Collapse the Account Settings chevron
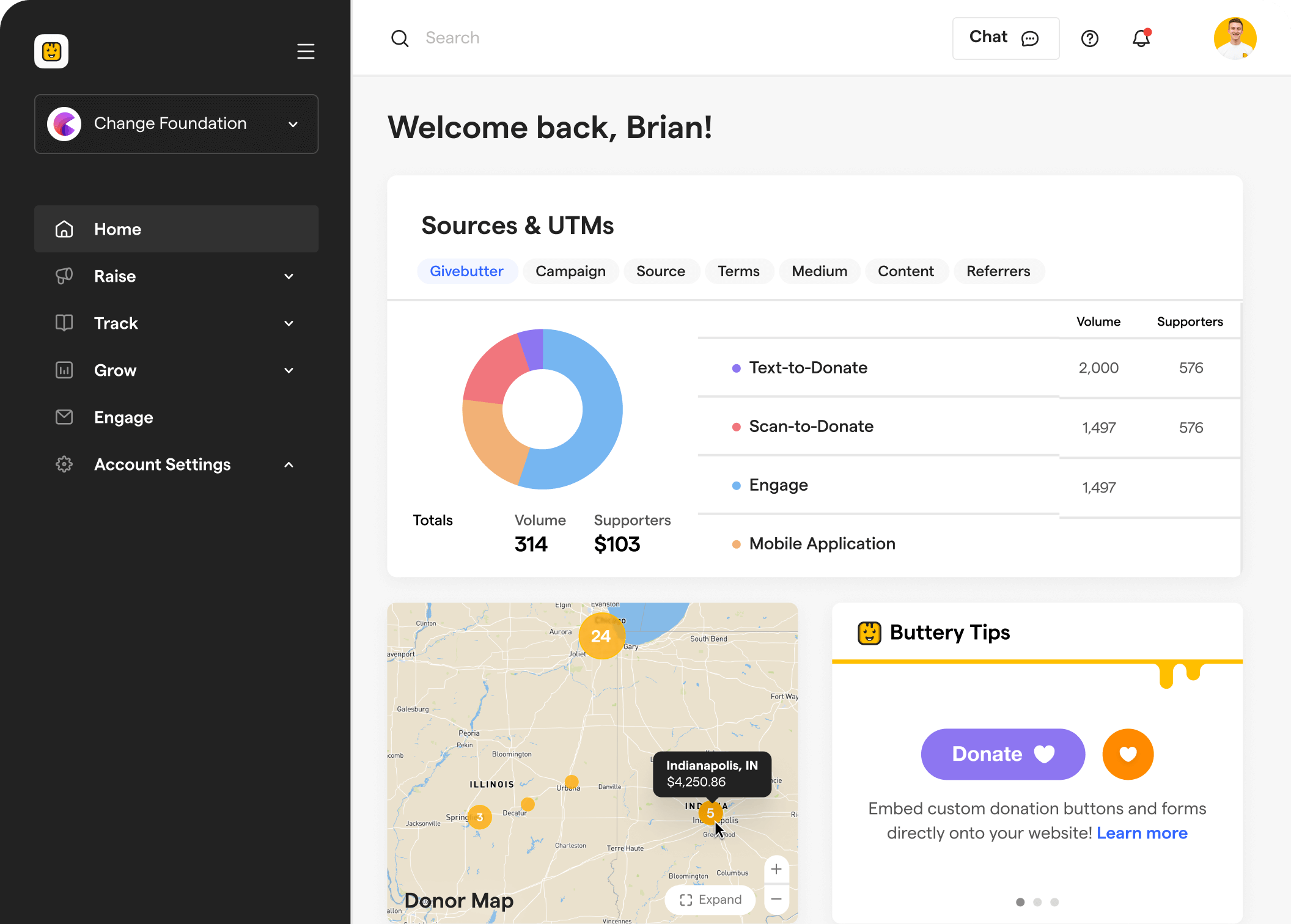Image resolution: width=1291 pixels, height=924 pixels. click(289, 464)
